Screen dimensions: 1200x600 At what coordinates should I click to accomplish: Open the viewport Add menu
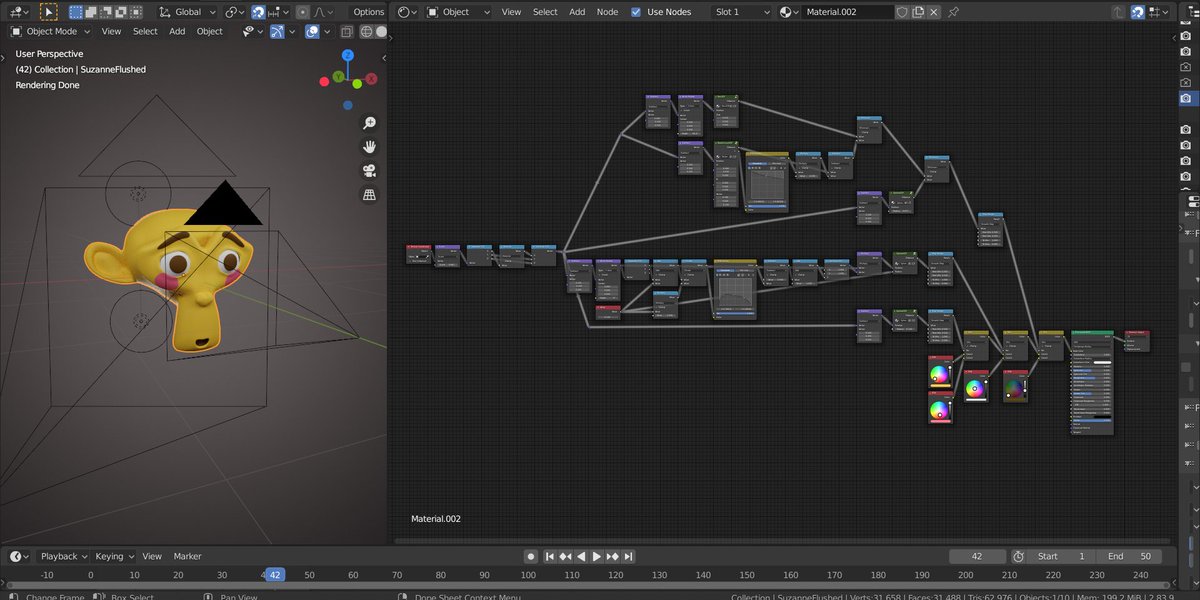(x=177, y=31)
